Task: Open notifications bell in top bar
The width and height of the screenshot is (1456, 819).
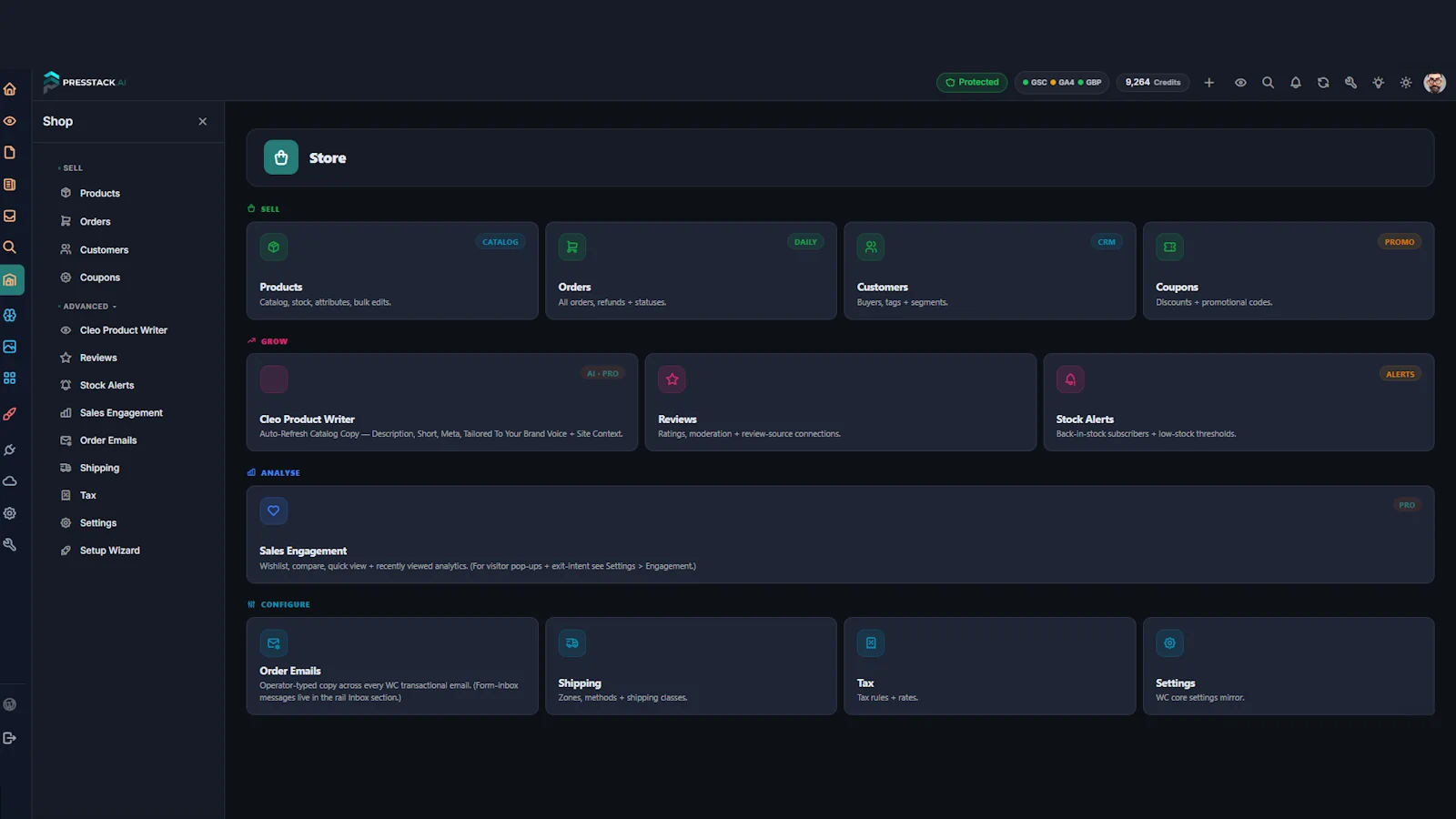Action: point(1296,83)
